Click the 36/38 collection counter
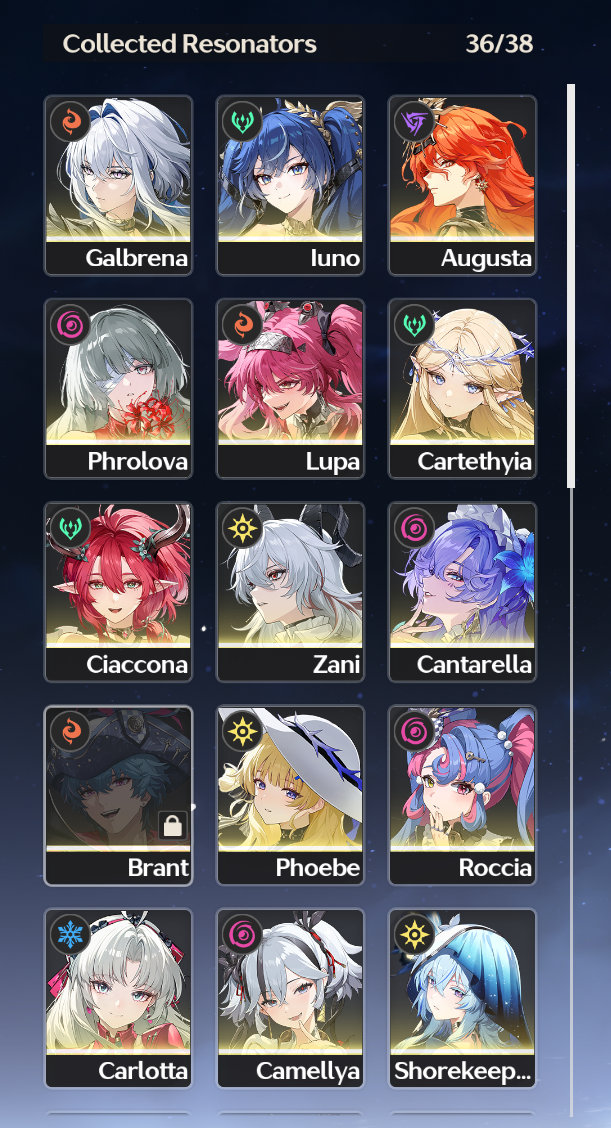The image size is (611, 1128). point(499,44)
